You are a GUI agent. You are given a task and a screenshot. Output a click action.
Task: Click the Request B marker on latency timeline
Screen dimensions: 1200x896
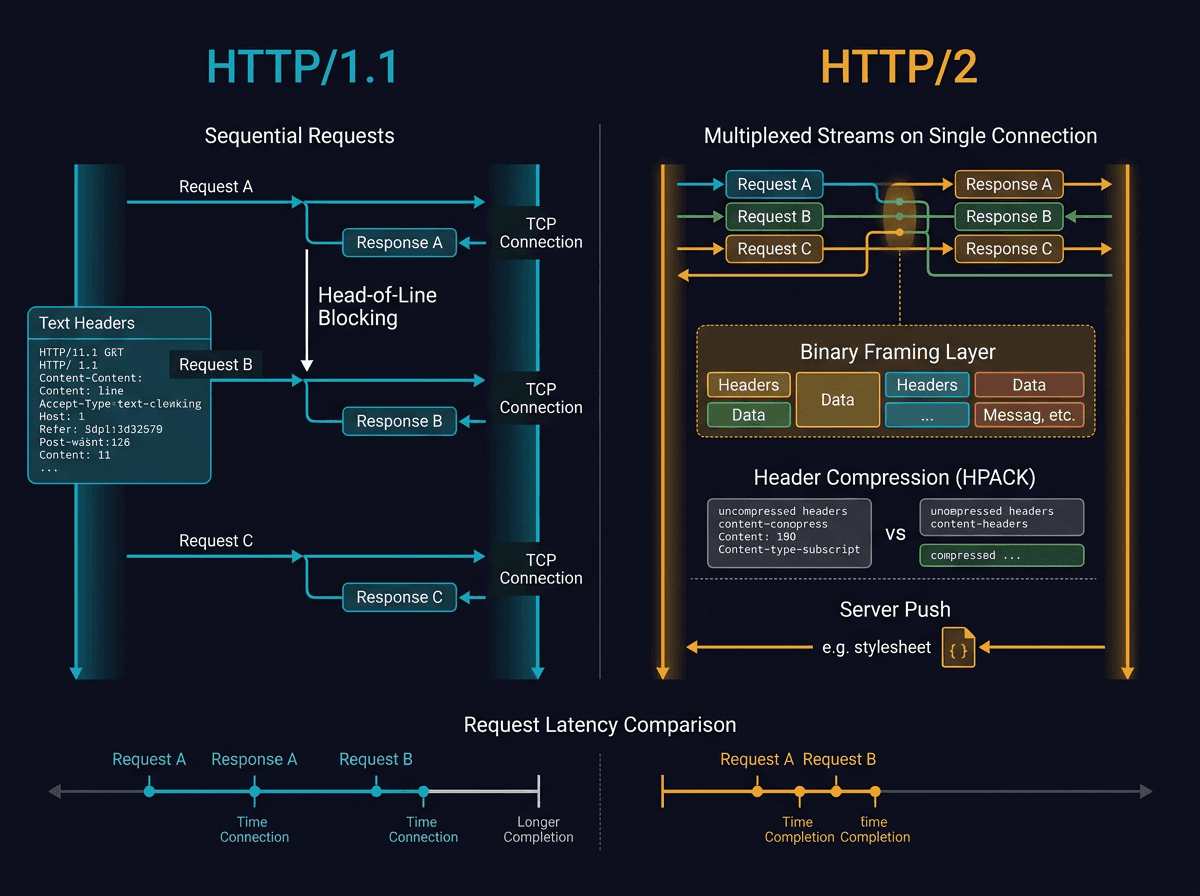375,789
